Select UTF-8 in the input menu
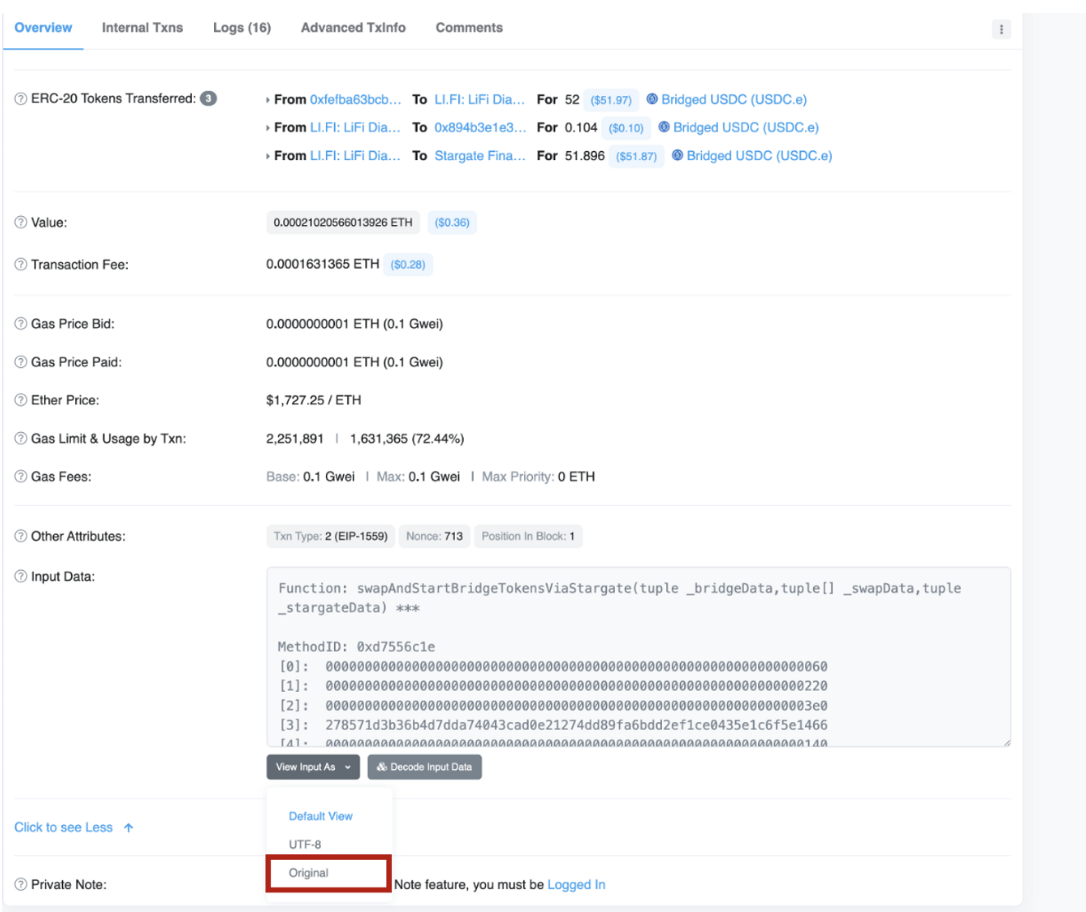This screenshot has width=1086, height=912. (x=305, y=844)
